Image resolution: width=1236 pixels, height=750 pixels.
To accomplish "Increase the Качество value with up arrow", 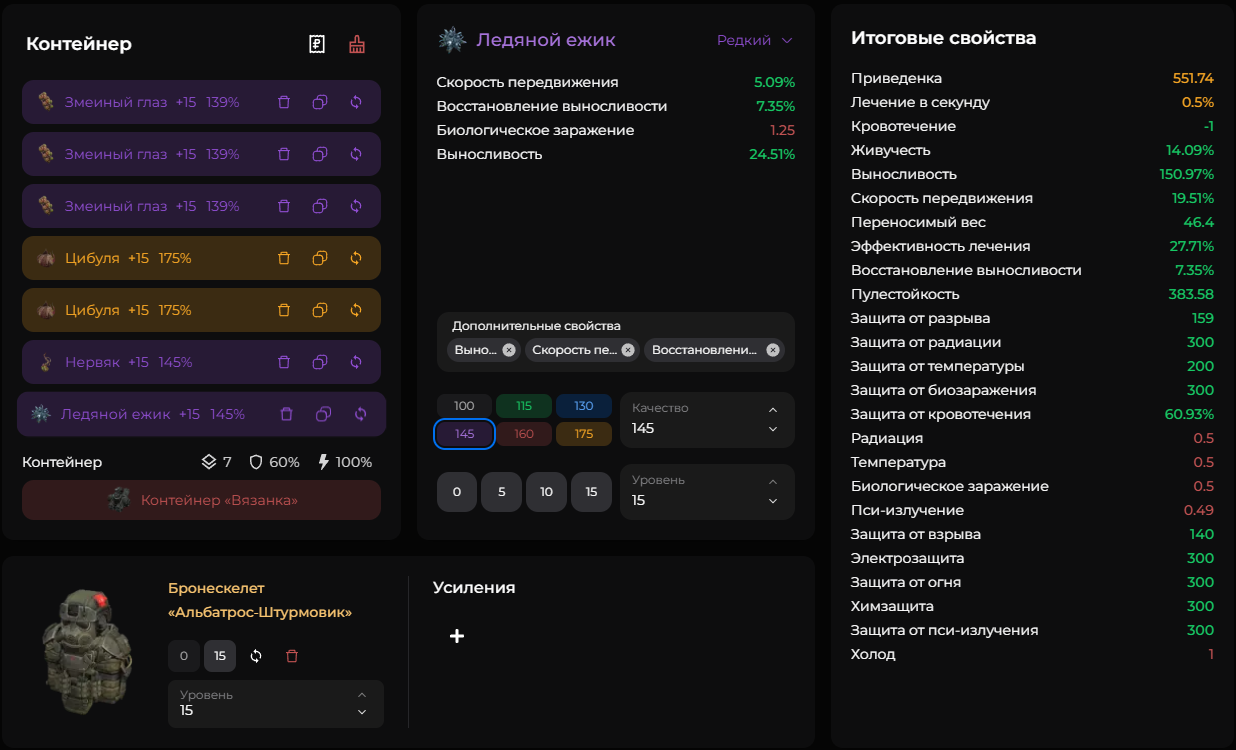I will click(772, 410).
